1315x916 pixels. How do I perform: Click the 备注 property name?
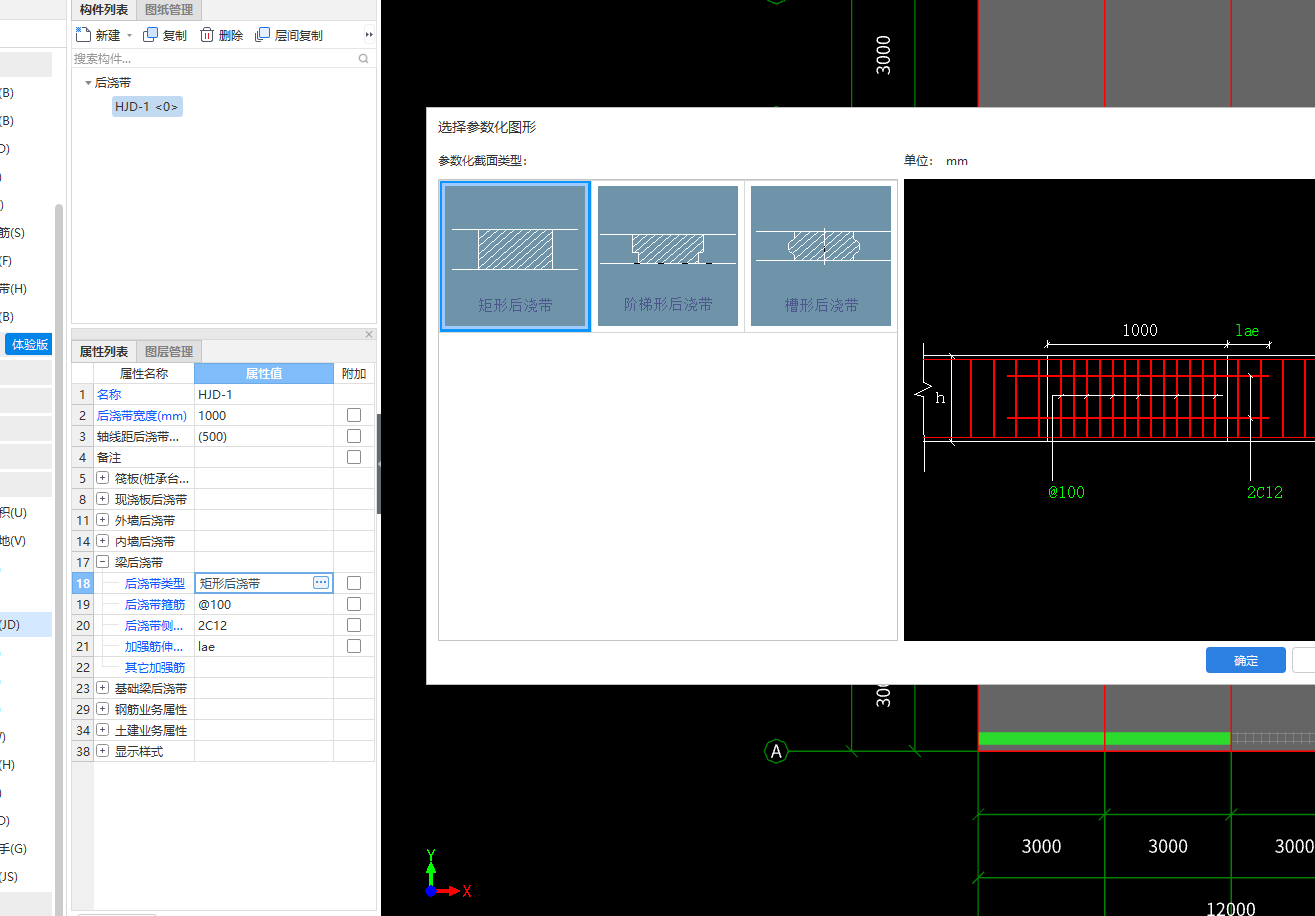109,457
